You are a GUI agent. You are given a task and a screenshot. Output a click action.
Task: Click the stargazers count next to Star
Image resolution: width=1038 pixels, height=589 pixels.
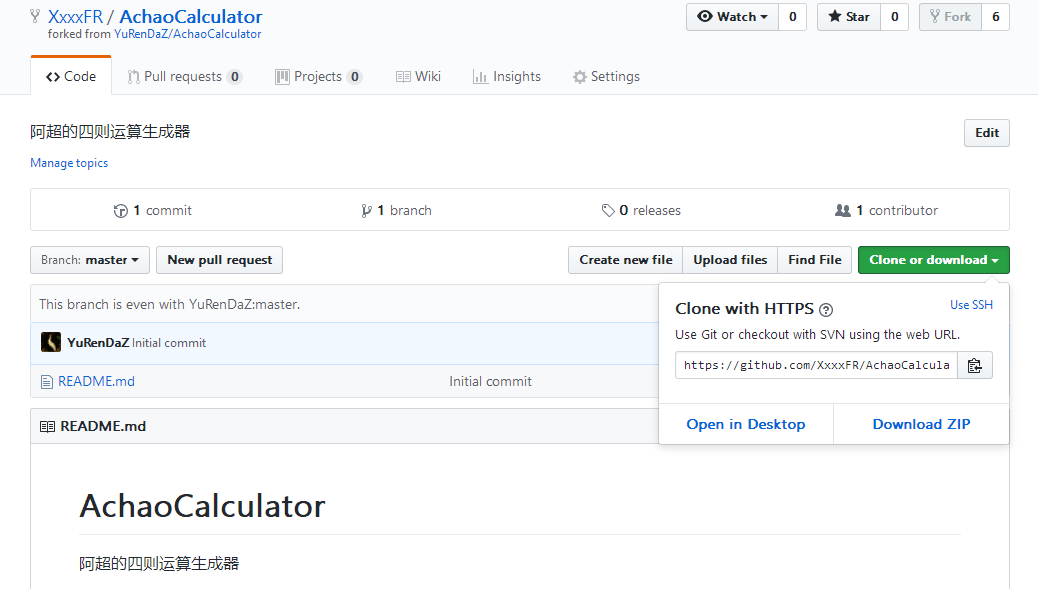click(x=894, y=17)
